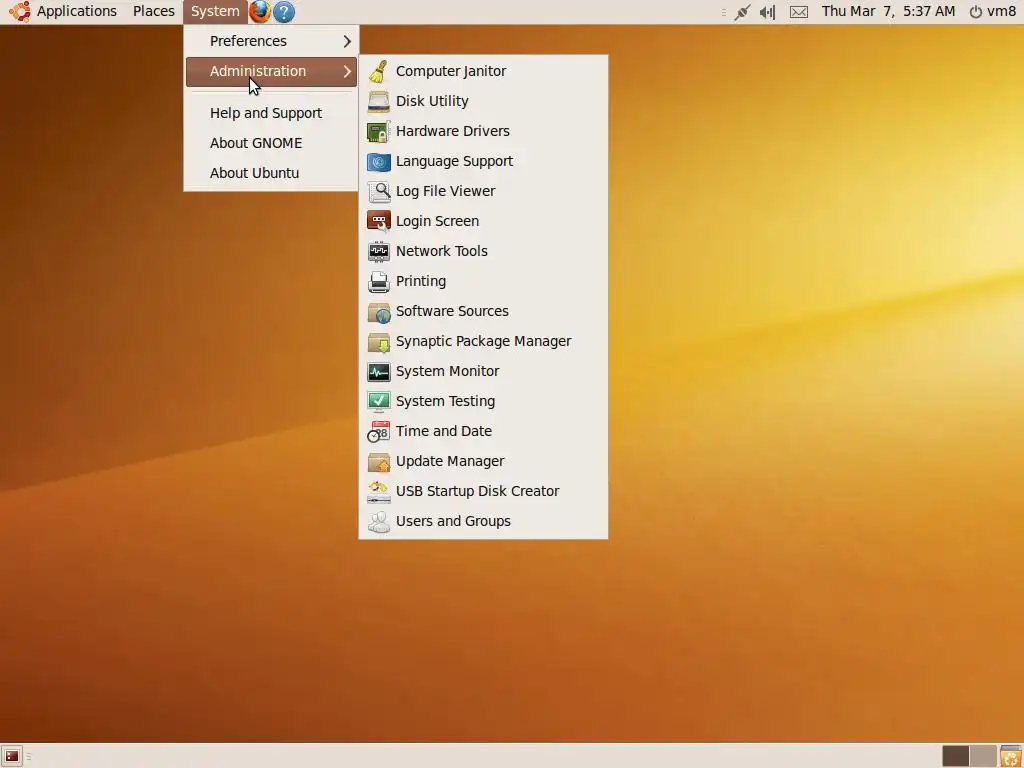The height and width of the screenshot is (768, 1024).
Task: Select System Testing label
Action: click(445, 402)
